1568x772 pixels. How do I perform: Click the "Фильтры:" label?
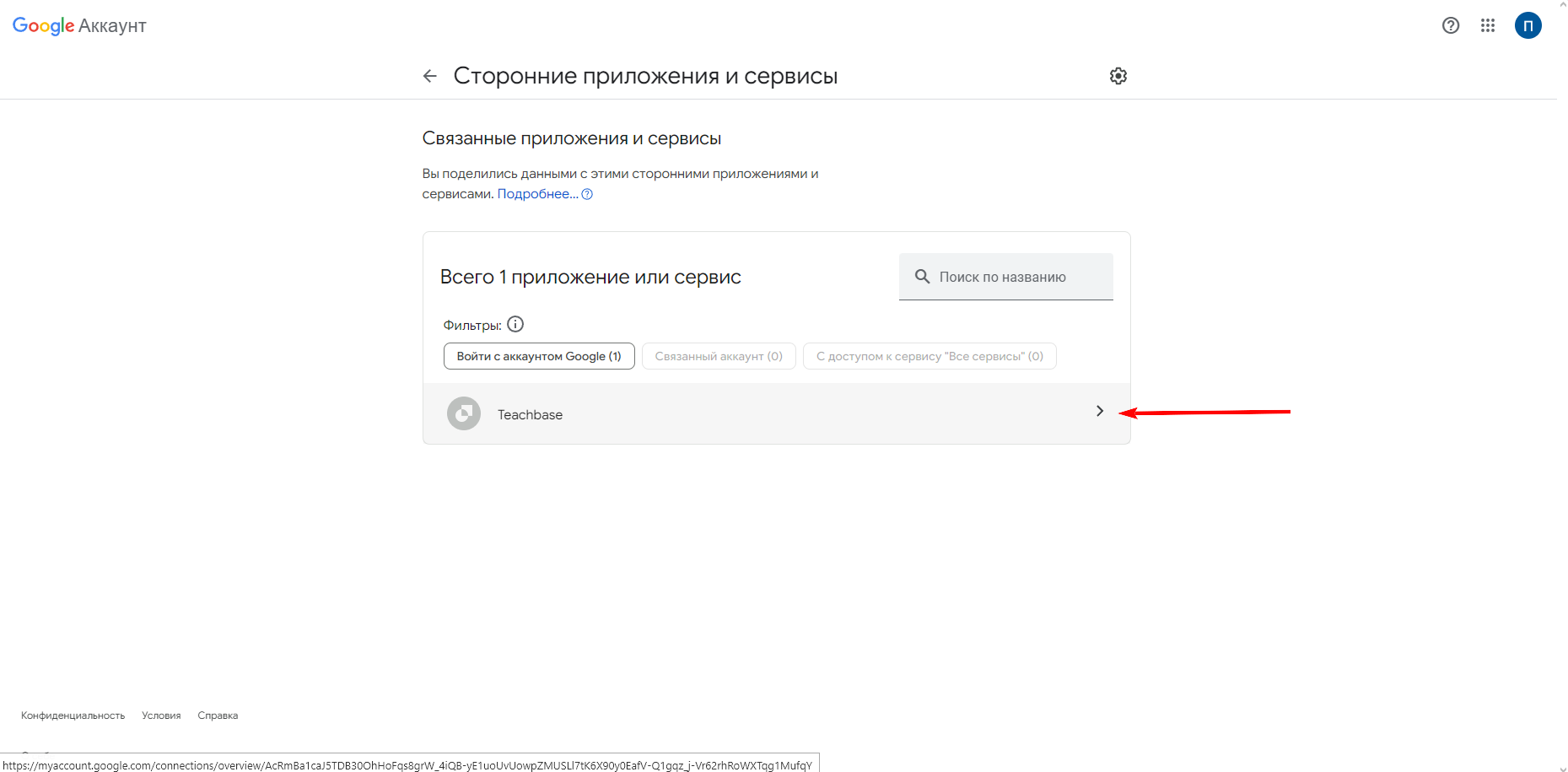coord(472,326)
